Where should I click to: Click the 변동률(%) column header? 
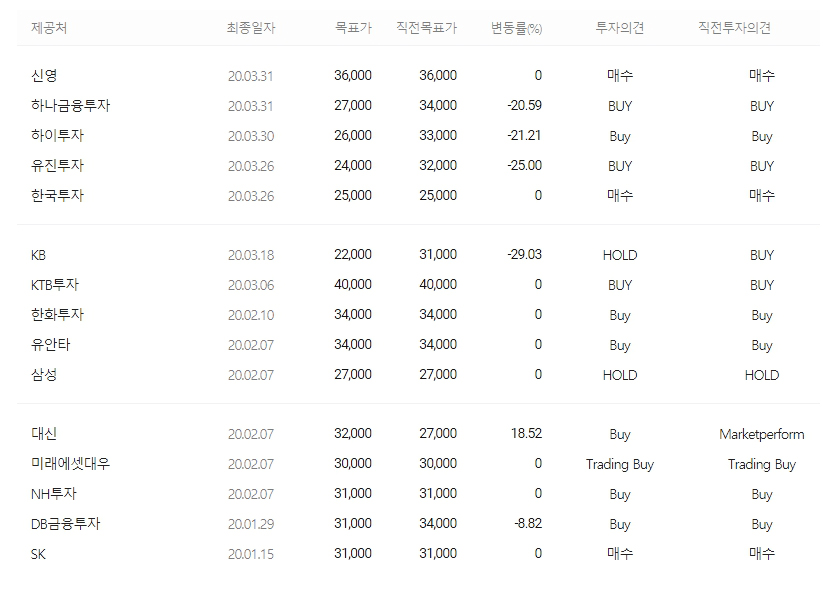pos(517,28)
